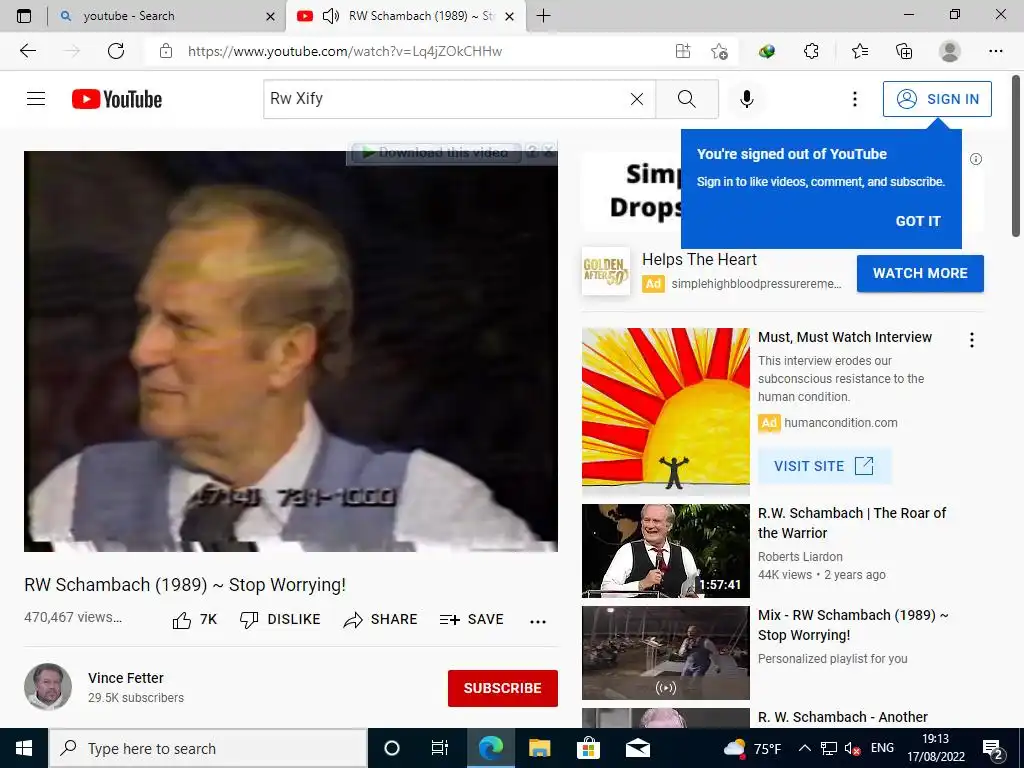Viewport: 1024px width, 768px height.
Task: Switch to the youtube - Search tab
Action: (x=167, y=16)
